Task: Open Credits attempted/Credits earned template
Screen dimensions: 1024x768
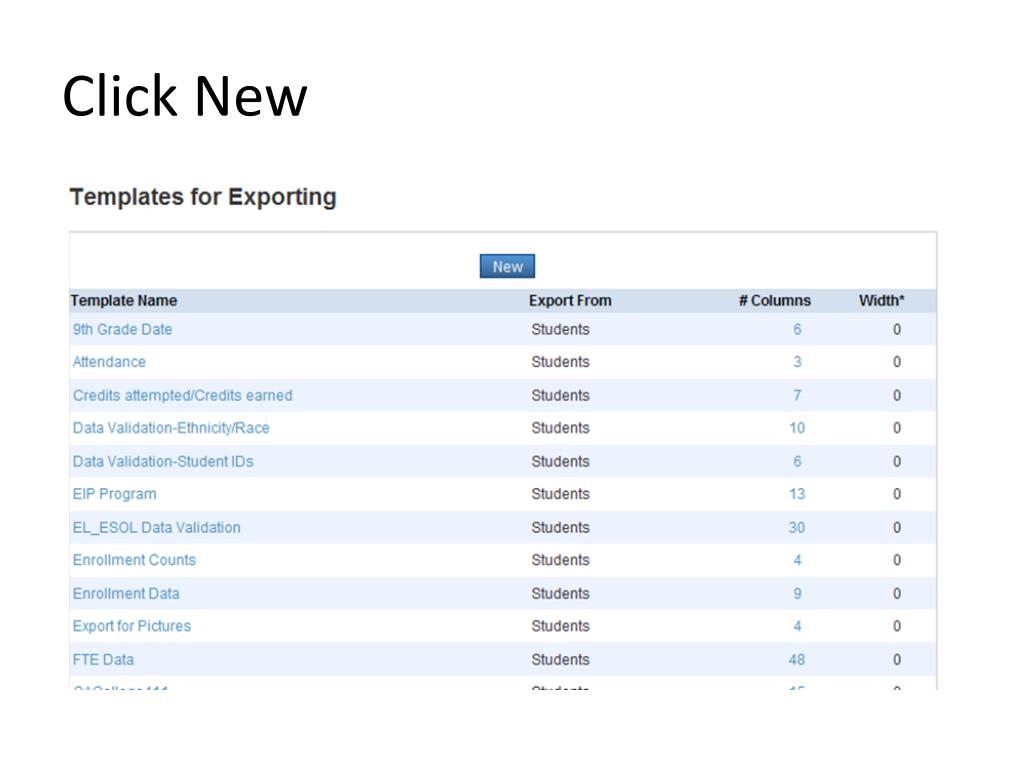Action: click(x=182, y=395)
